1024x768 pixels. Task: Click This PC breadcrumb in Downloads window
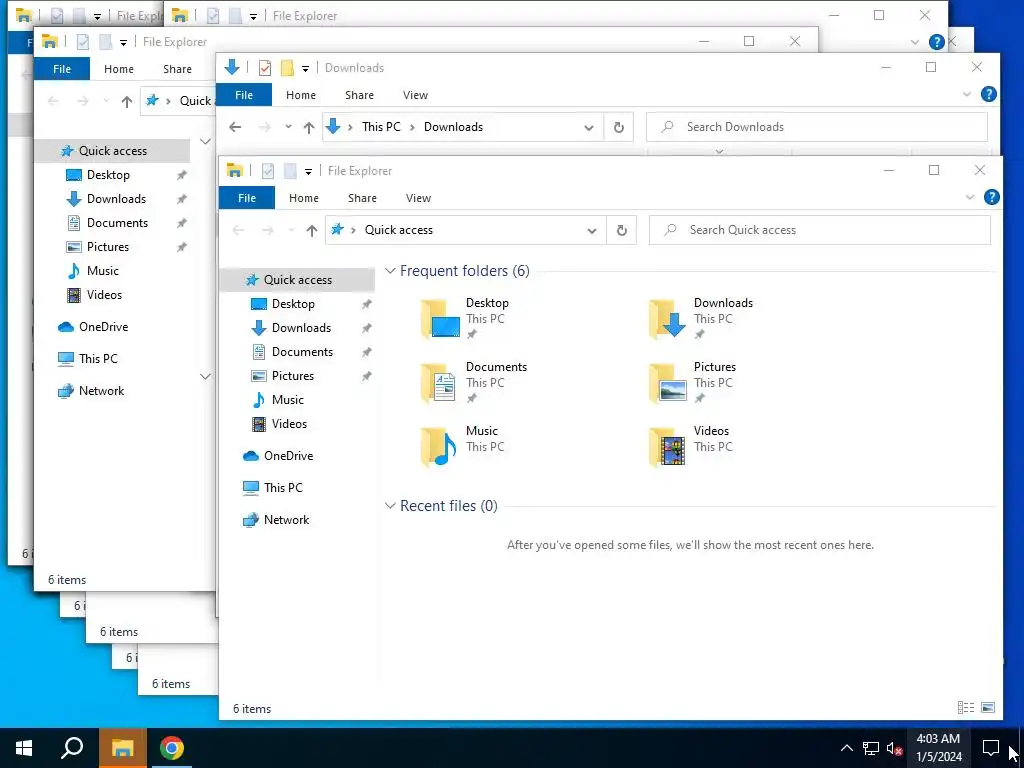[x=381, y=127]
